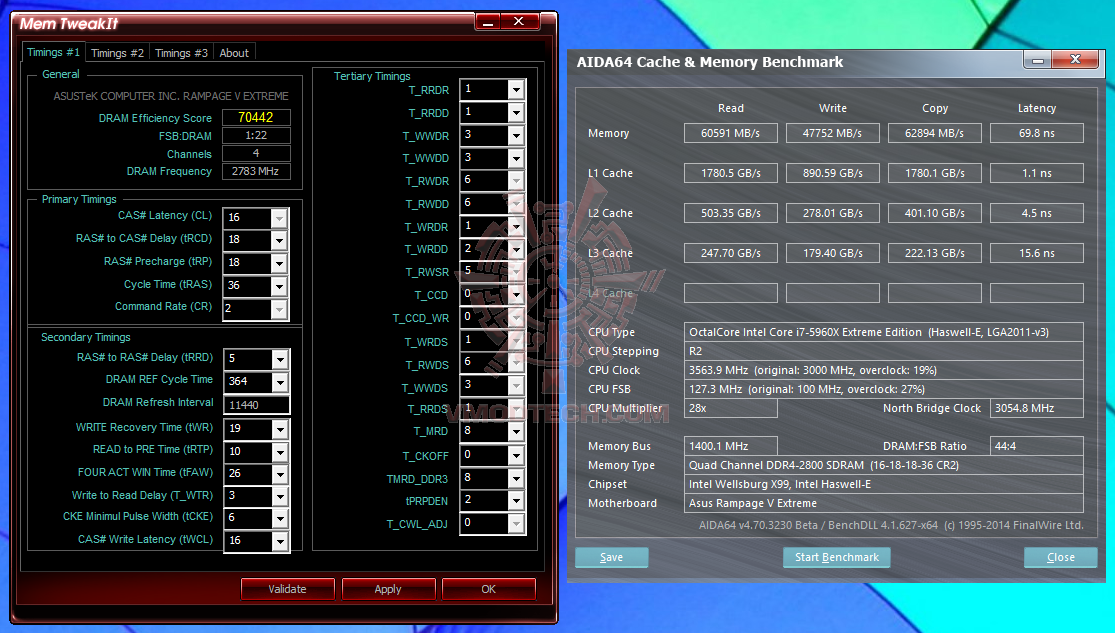Click the Memory Latency value 69.8 ns
The width and height of the screenshot is (1115, 633).
click(1037, 133)
